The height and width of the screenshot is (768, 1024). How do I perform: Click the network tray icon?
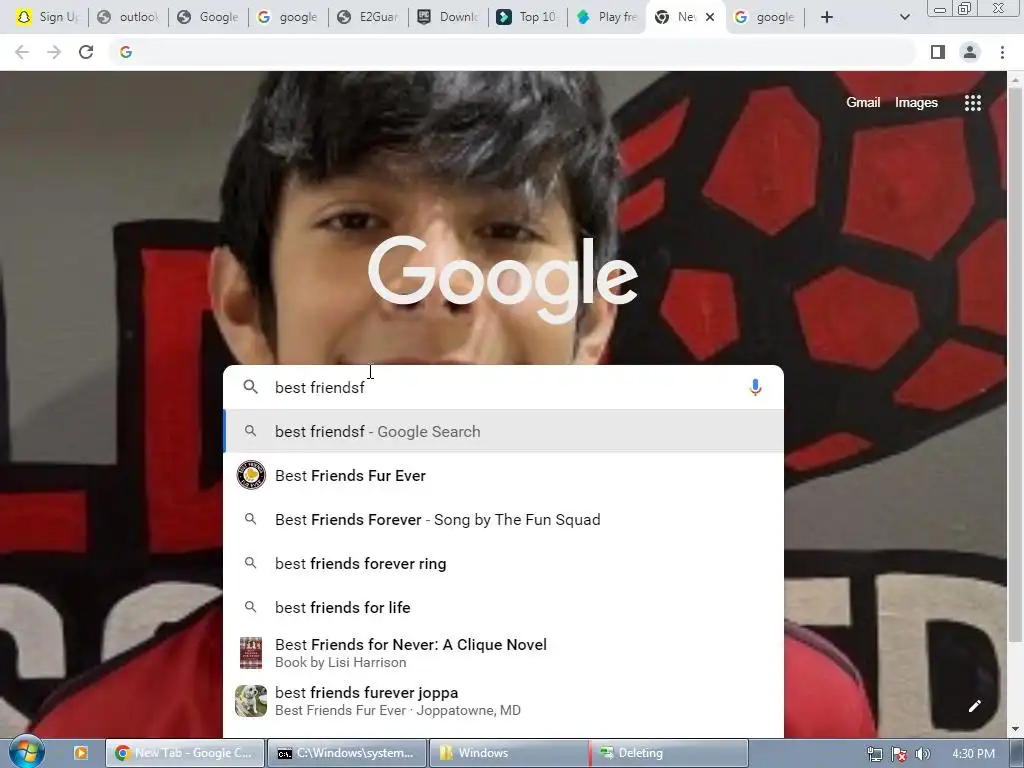(x=874, y=754)
